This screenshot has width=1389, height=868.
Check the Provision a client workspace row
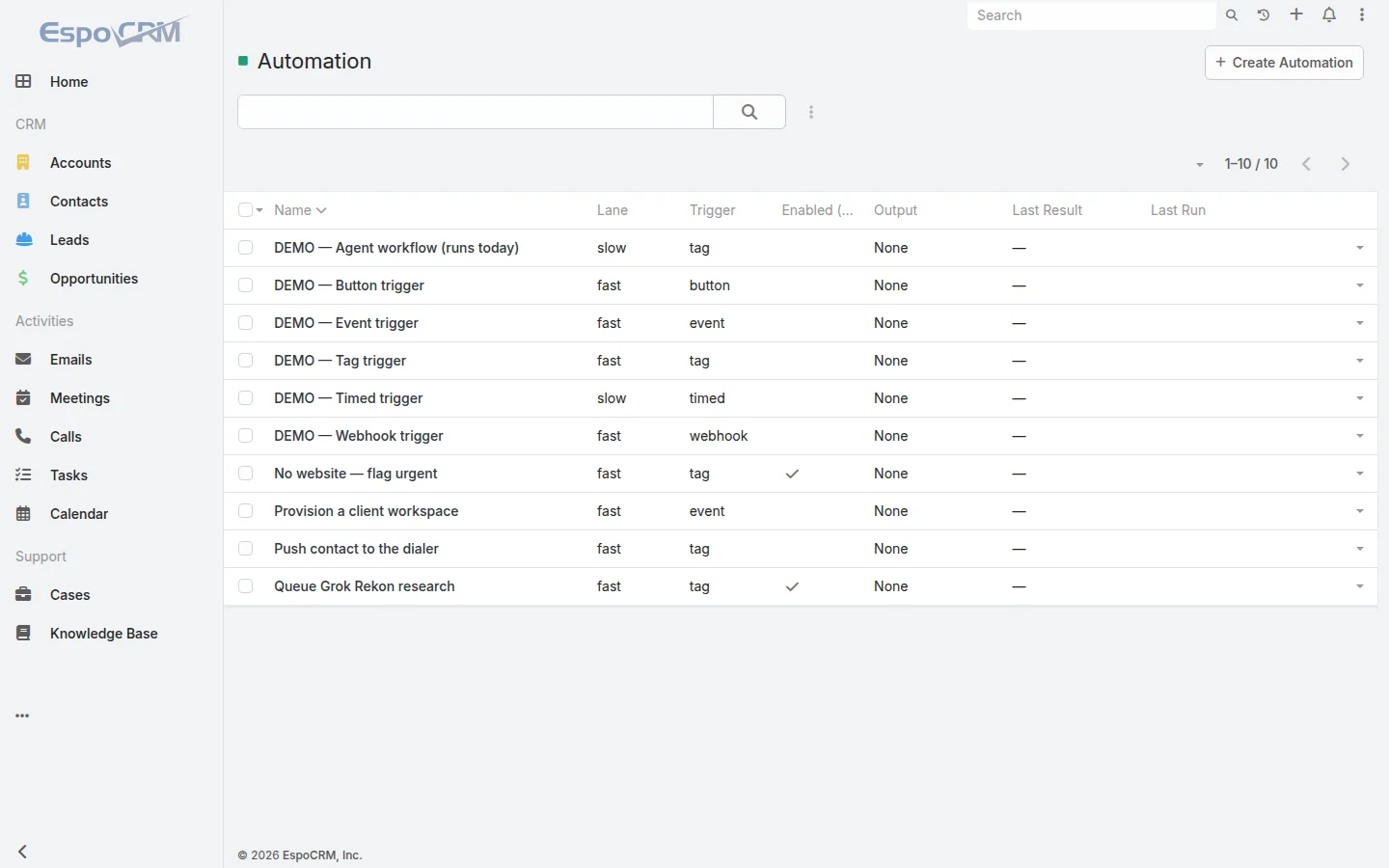pos(245,511)
